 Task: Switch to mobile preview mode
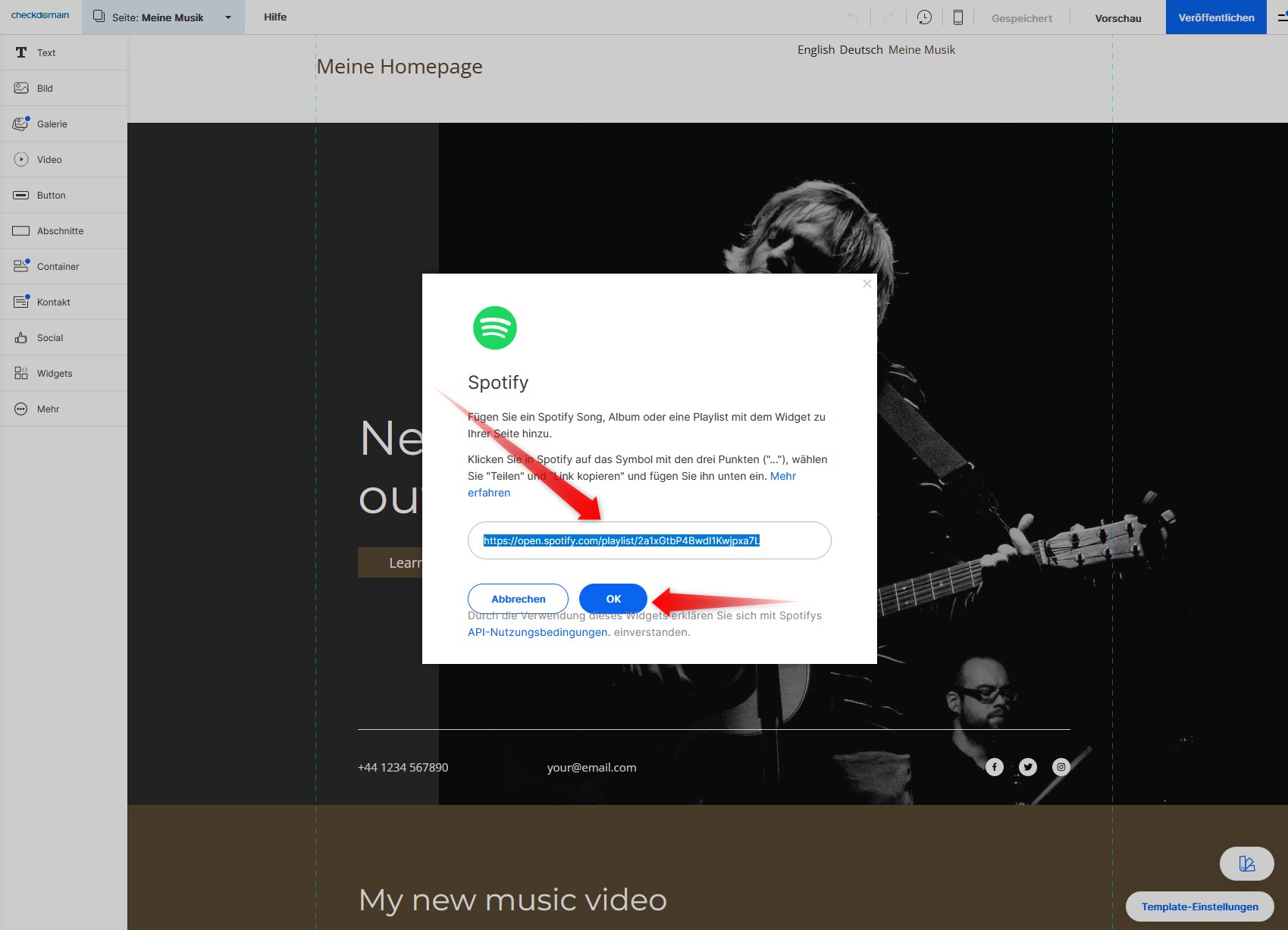[957, 17]
